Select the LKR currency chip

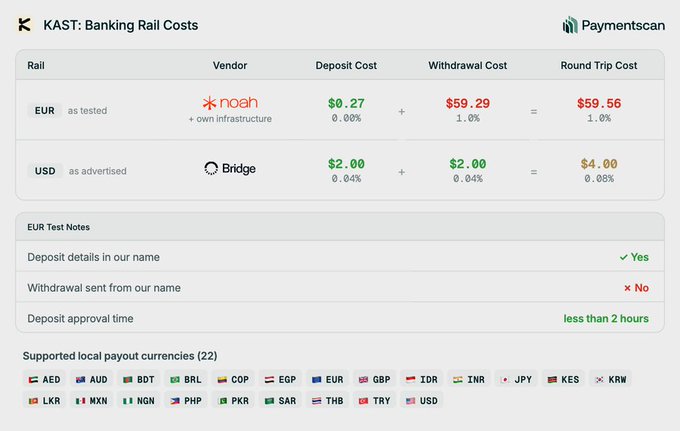click(x=44, y=401)
